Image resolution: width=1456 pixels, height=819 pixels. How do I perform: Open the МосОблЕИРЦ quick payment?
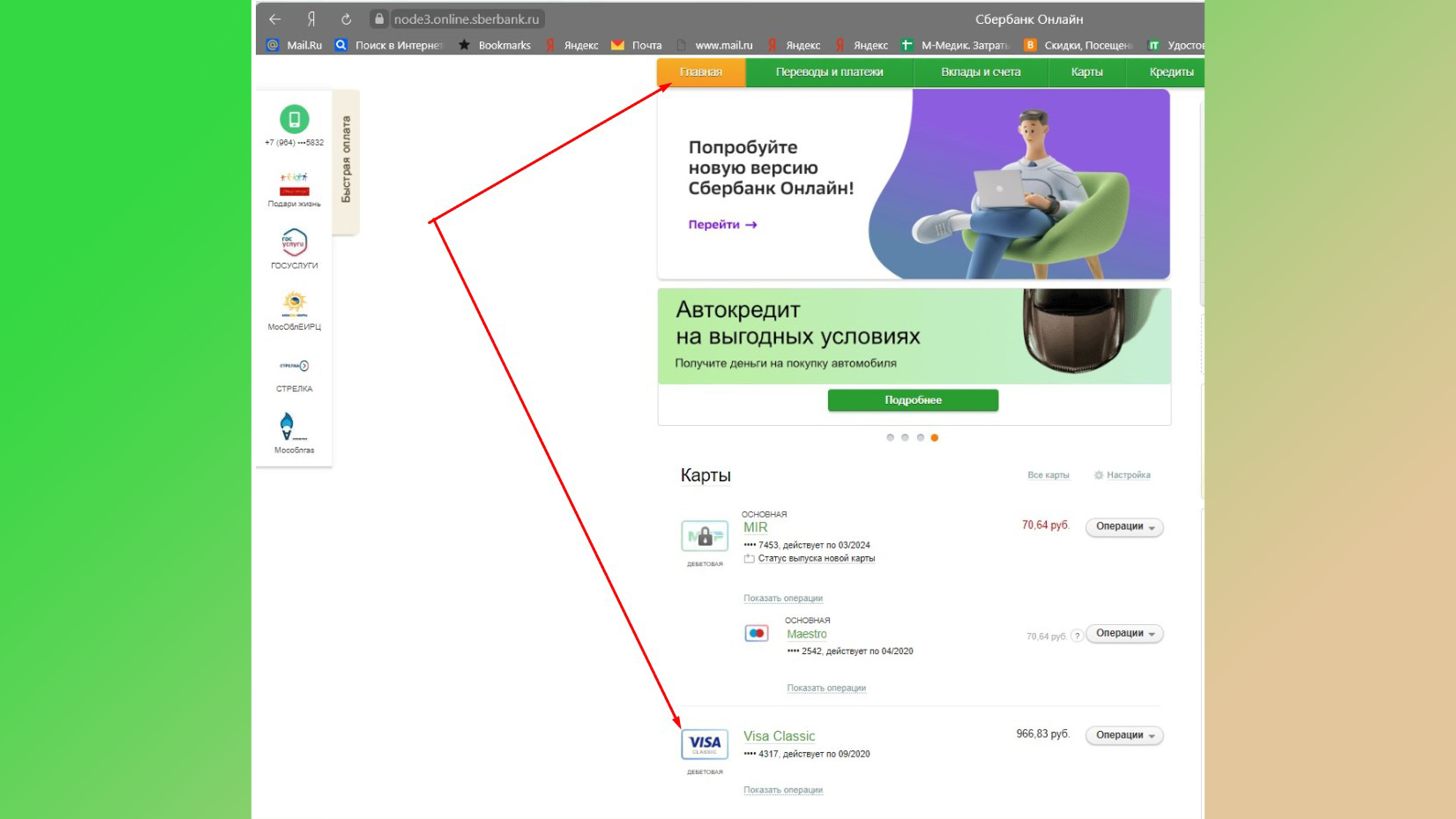(x=294, y=311)
